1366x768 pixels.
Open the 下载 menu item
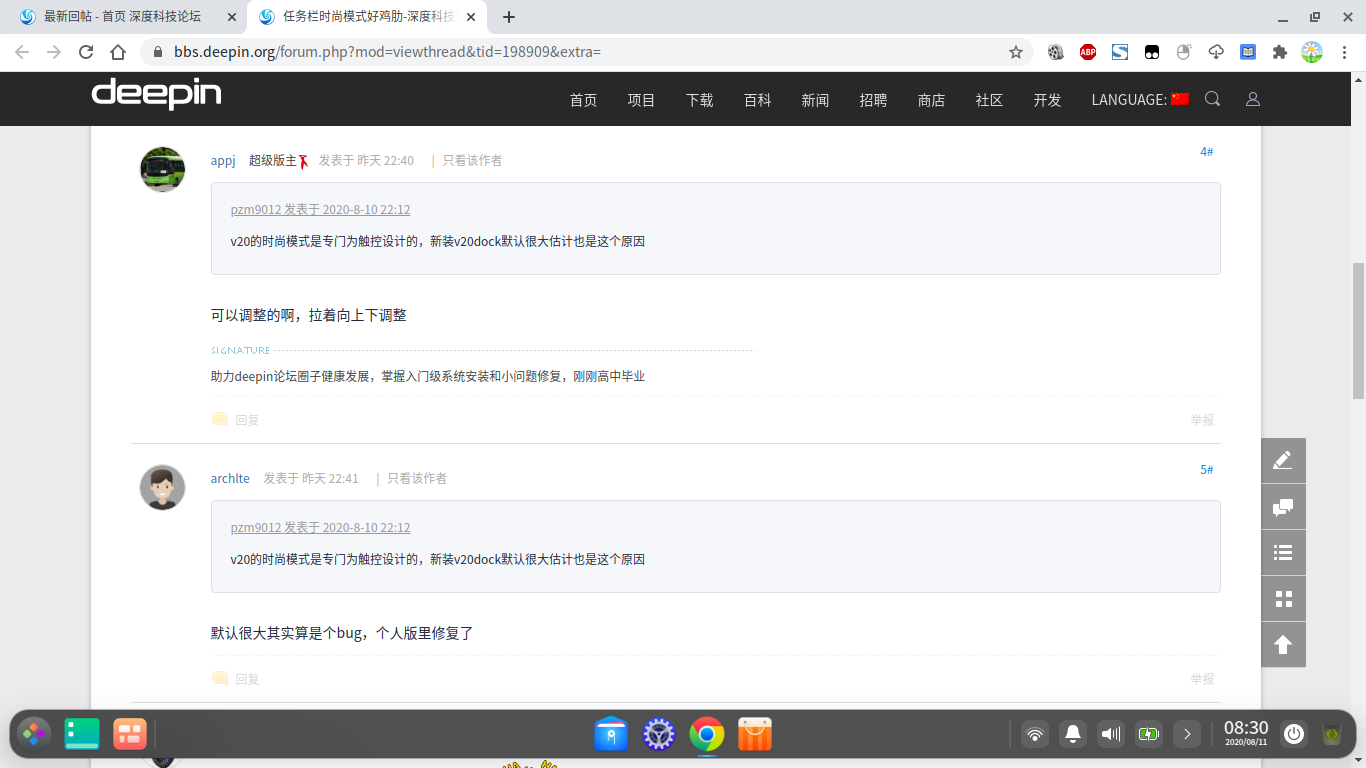699,99
